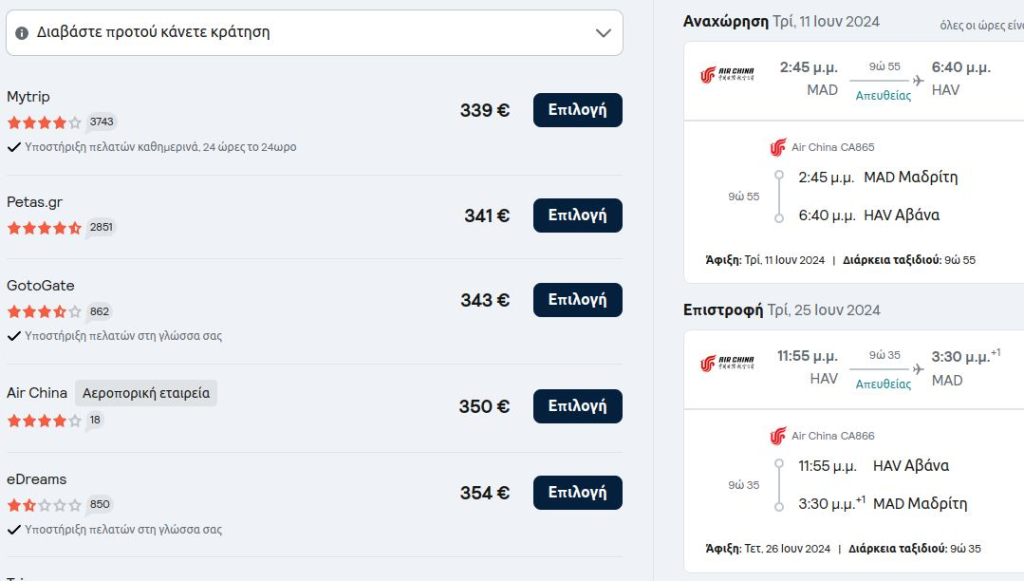
Task: Open Mytrip's 3743 reviews count
Action: point(101,122)
